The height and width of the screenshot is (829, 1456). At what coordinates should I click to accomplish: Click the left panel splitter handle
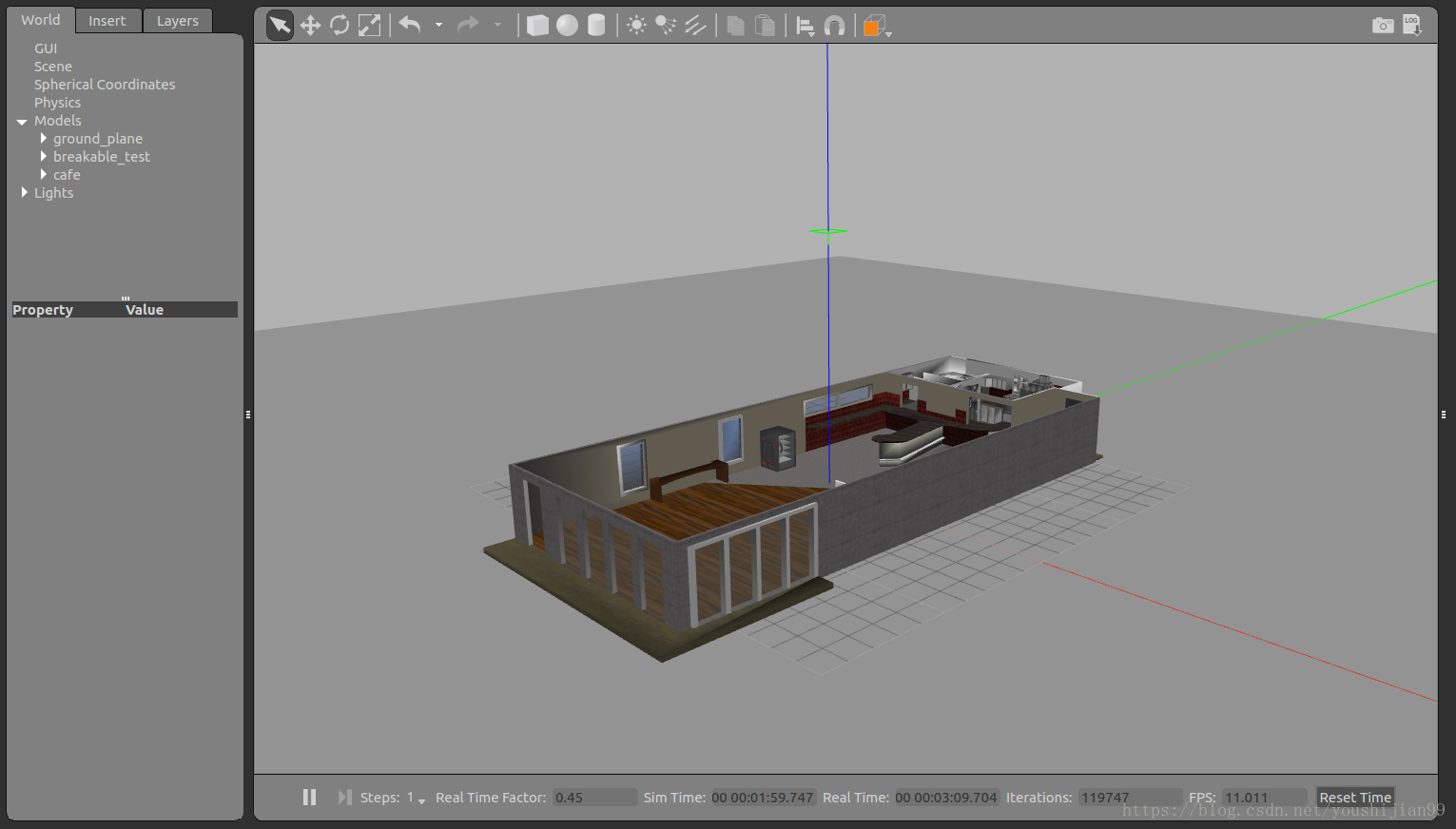(x=248, y=414)
